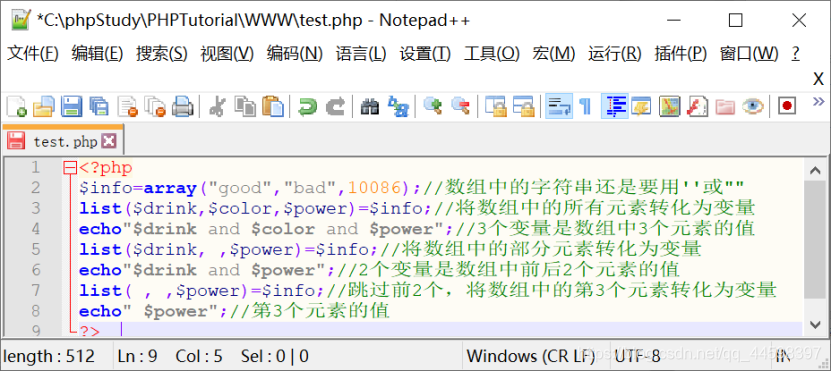Image resolution: width=831 pixels, height=372 pixels.
Task: Place cursor on $info=array line
Action: (x=412, y=188)
